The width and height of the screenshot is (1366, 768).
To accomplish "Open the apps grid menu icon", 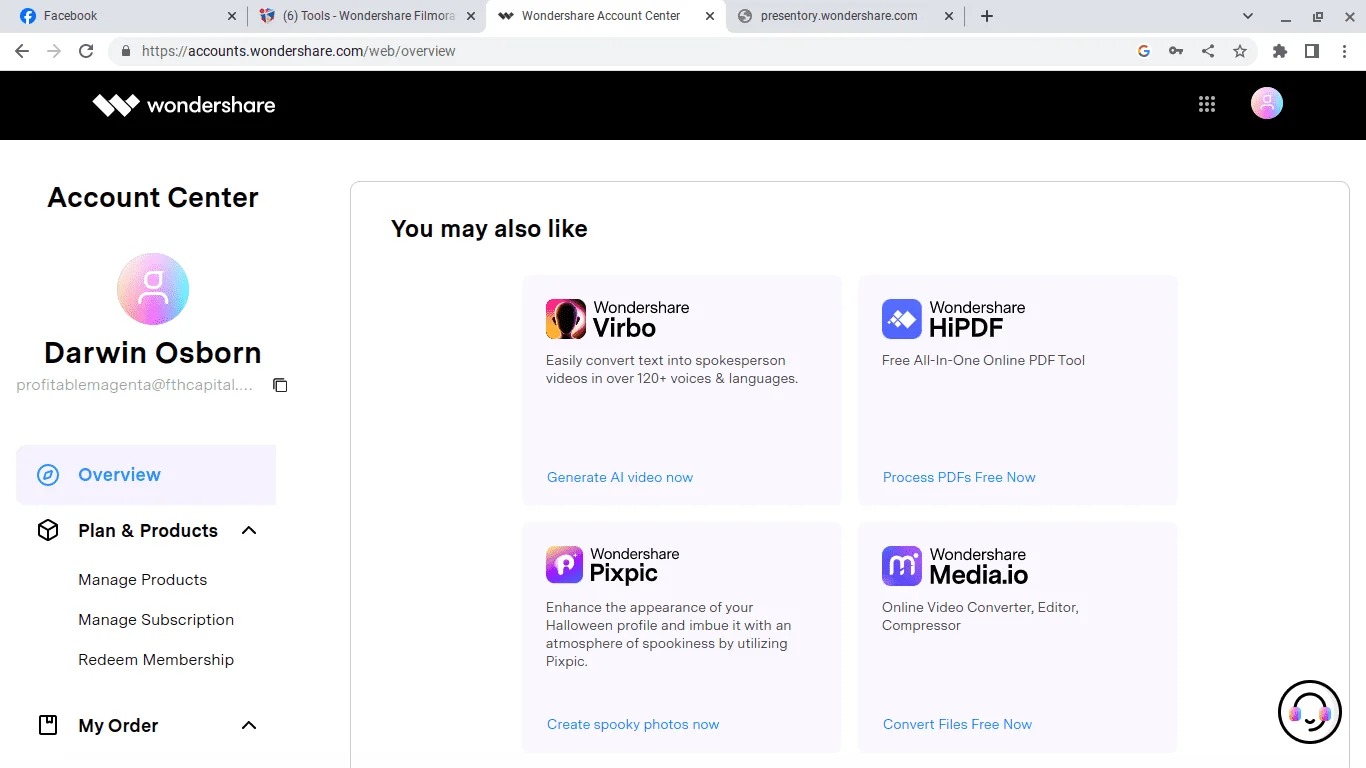I will pyautogui.click(x=1207, y=104).
